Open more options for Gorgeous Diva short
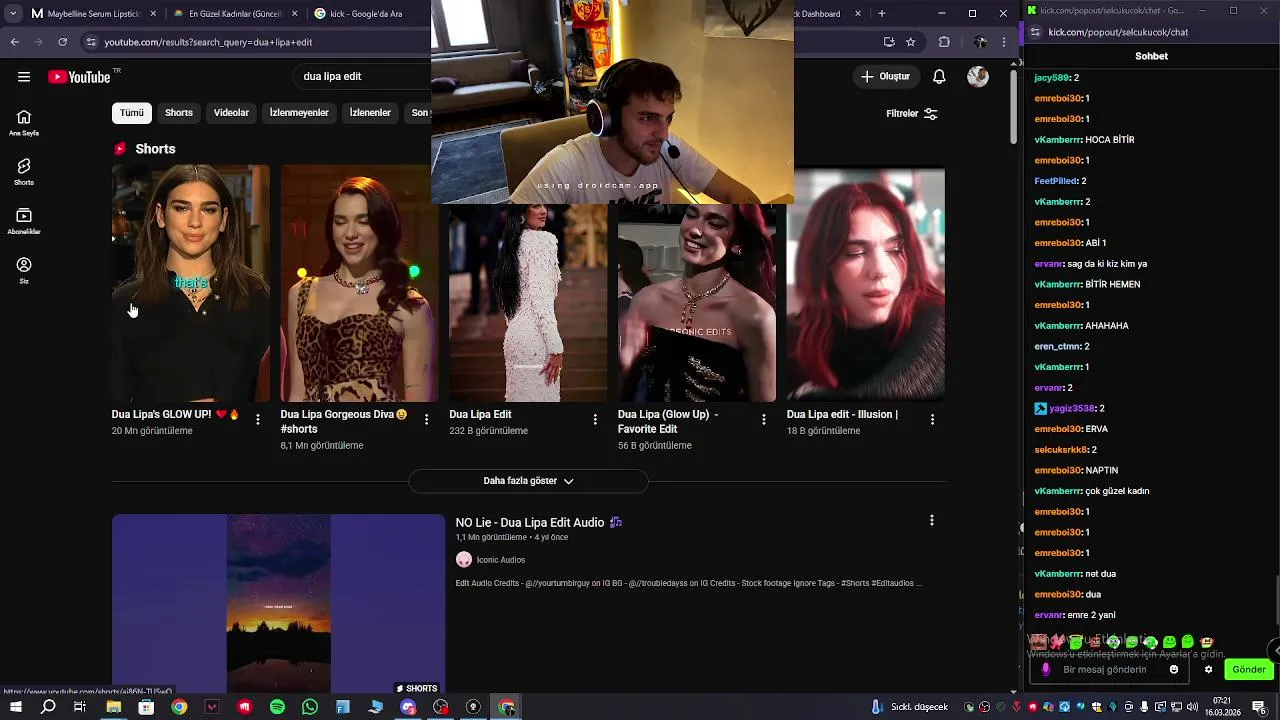The image size is (1280, 720). (x=427, y=420)
